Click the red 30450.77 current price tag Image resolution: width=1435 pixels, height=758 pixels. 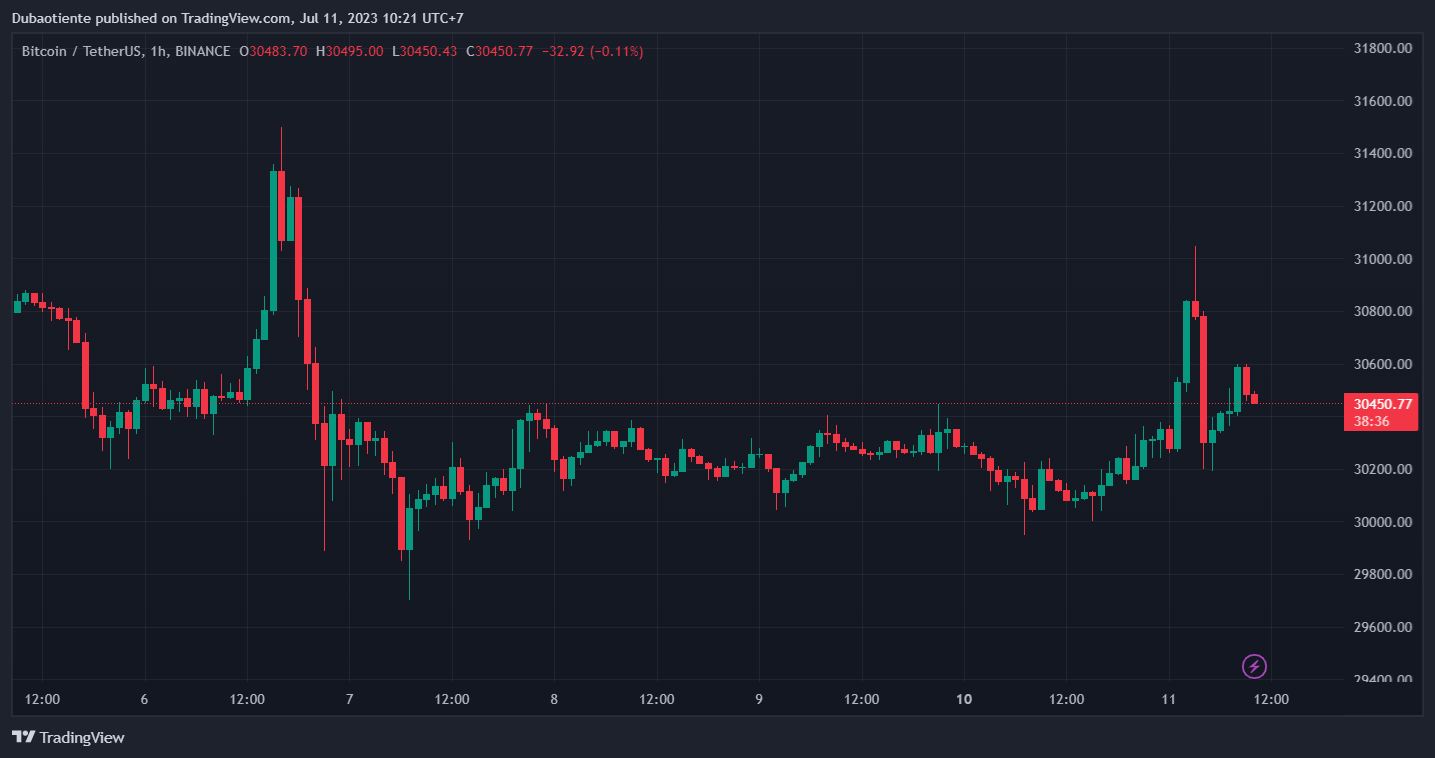pyautogui.click(x=1383, y=404)
